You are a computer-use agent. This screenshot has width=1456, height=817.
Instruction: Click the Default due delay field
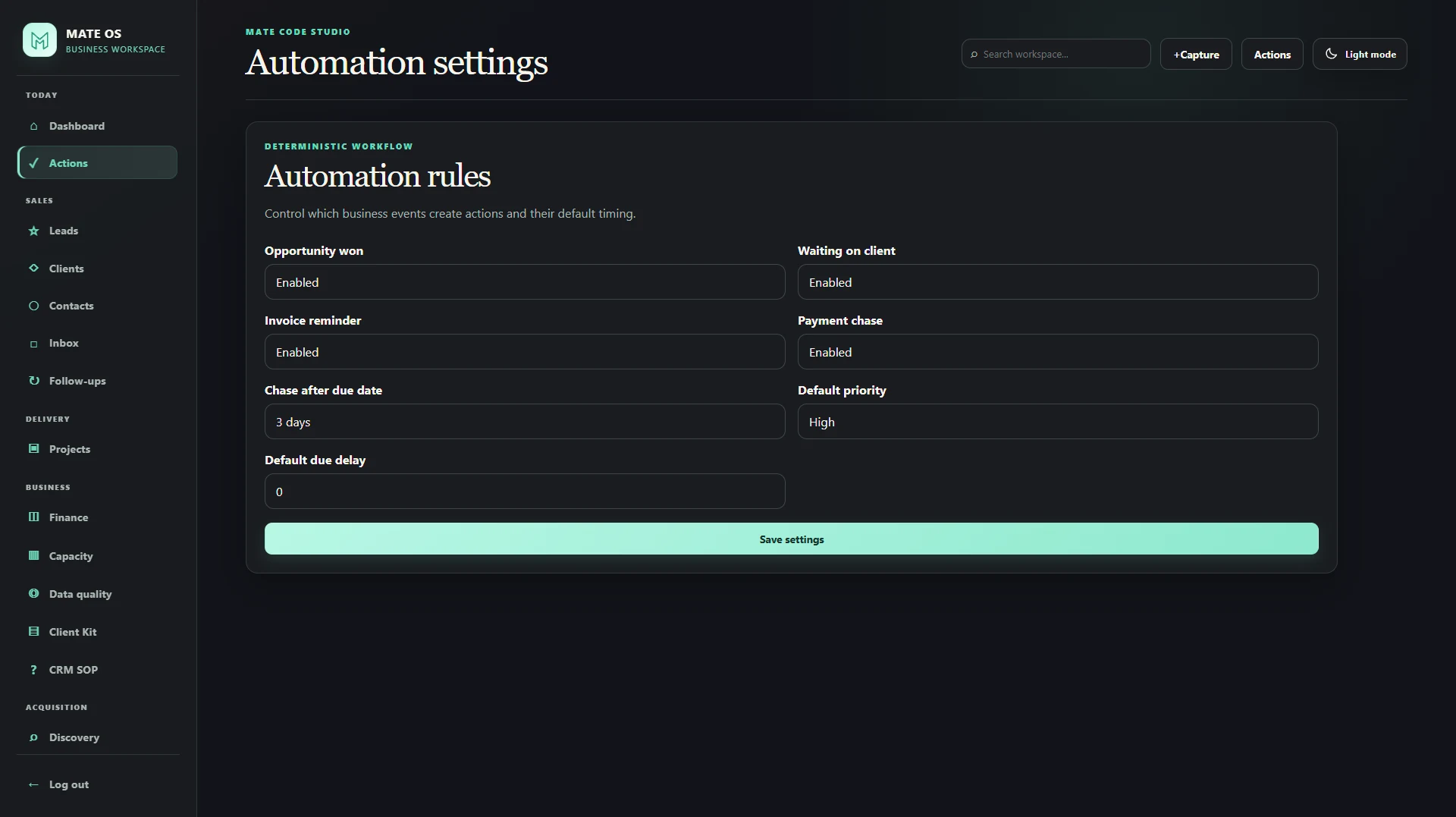pyautogui.click(x=525, y=492)
